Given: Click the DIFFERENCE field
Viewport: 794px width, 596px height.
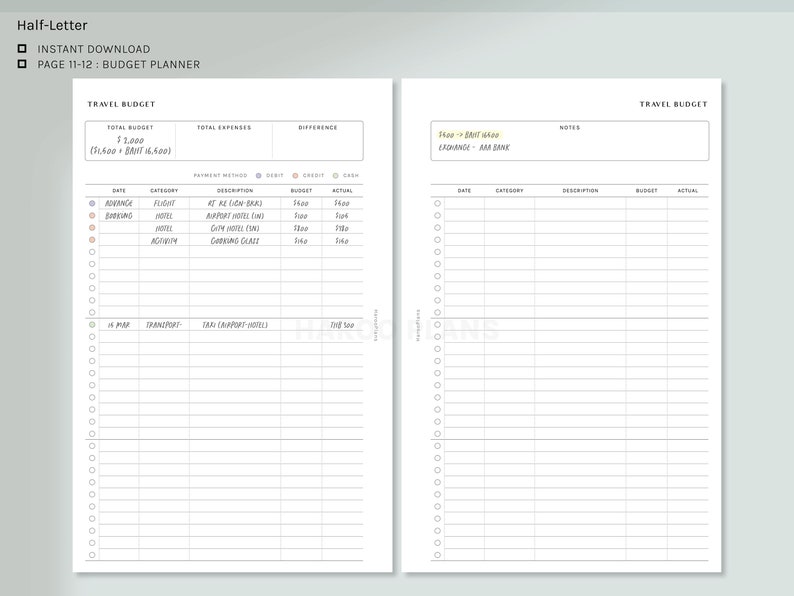Looking at the screenshot, I should pos(317,141).
